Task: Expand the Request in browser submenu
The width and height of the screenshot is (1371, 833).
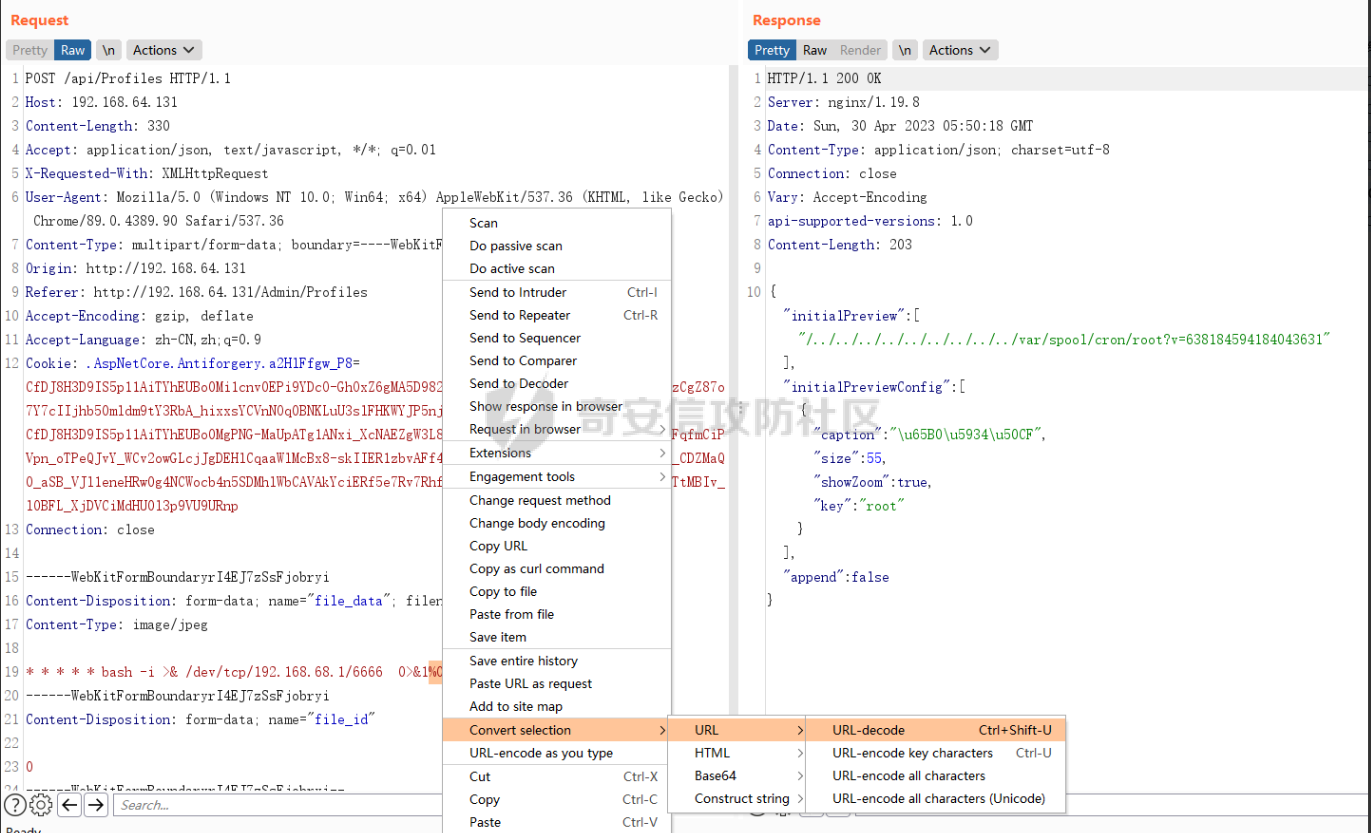Action: pos(557,430)
